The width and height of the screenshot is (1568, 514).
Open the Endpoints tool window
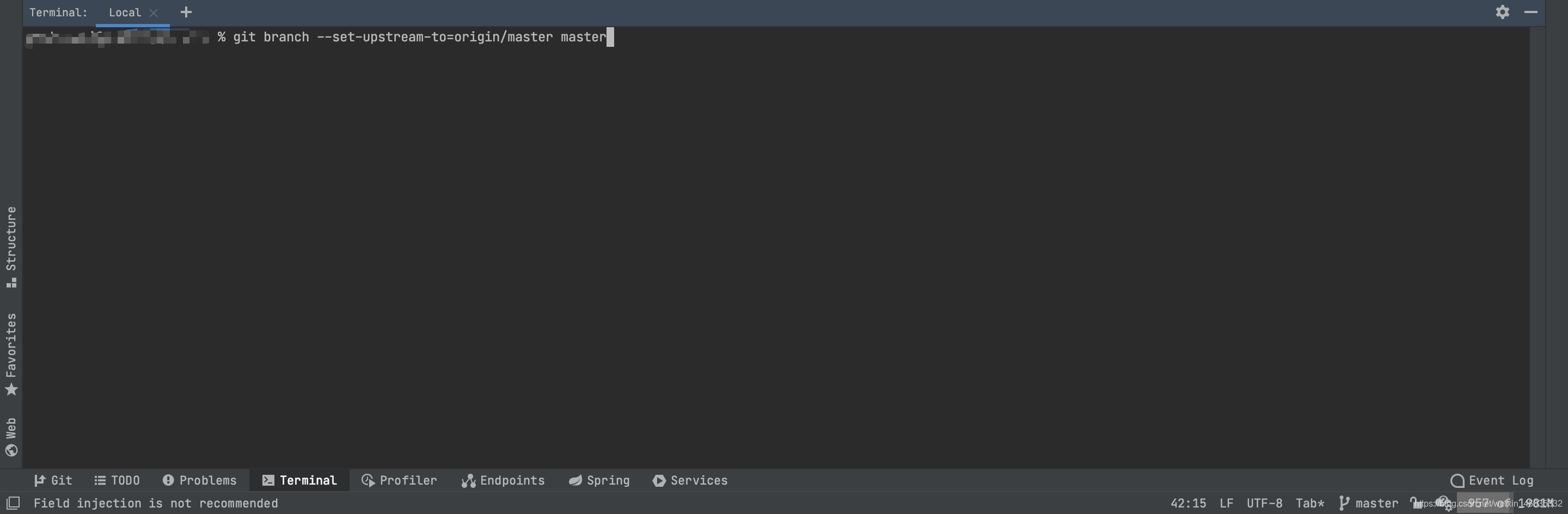[x=503, y=480]
